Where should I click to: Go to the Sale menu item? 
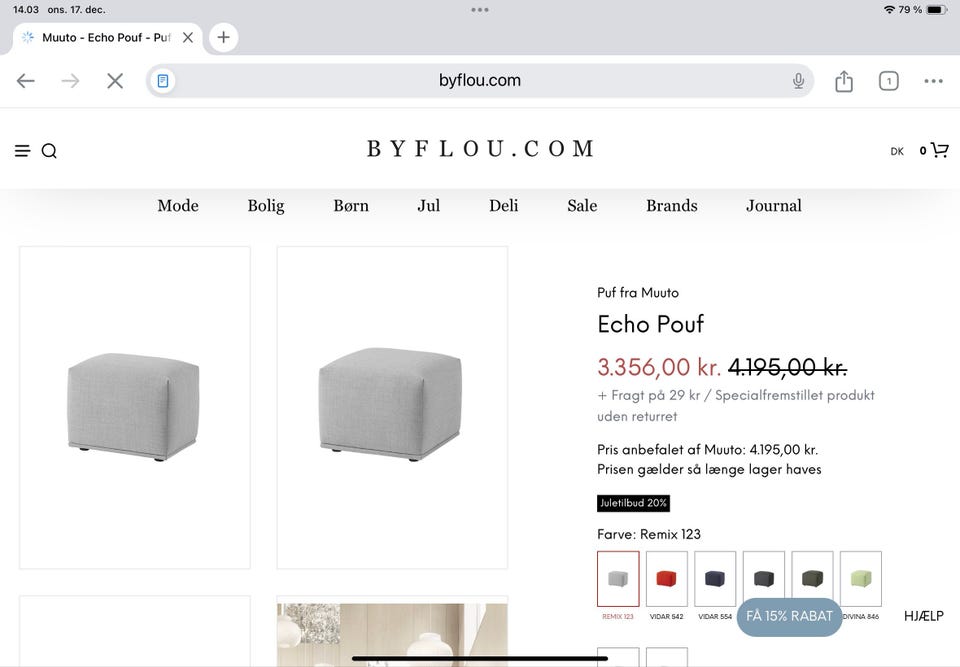(x=582, y=206)
